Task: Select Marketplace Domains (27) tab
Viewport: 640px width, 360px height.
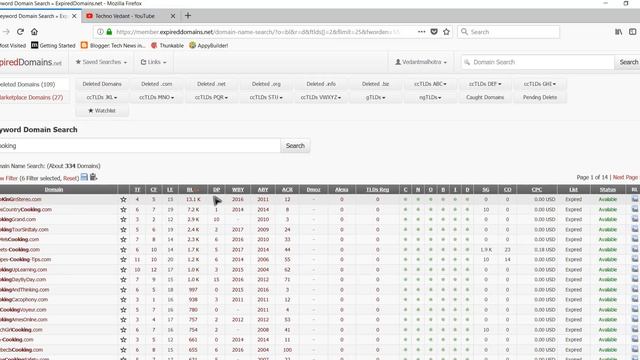Action: tap(32, 98)
